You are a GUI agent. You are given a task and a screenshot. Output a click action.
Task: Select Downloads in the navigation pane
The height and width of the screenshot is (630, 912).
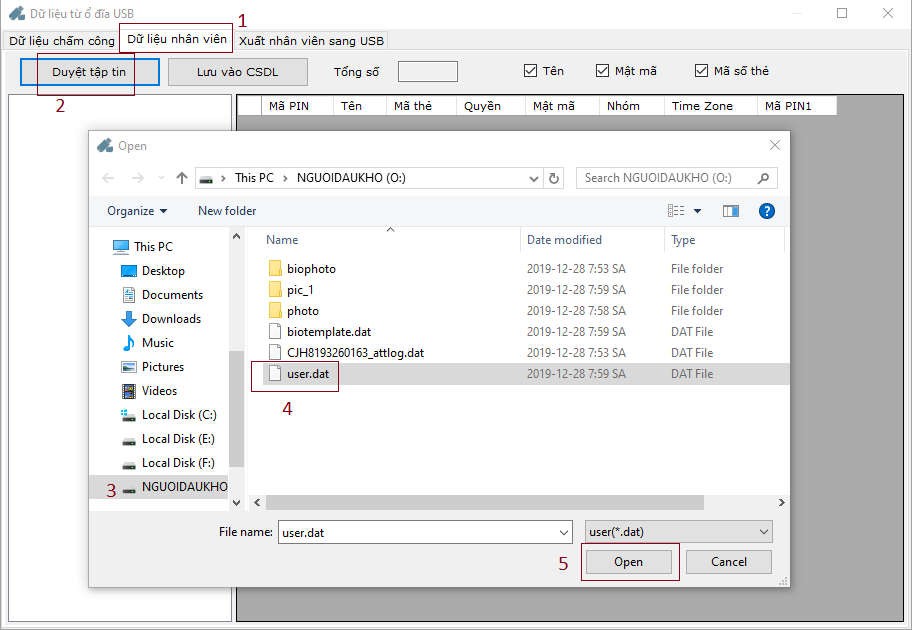171,319
